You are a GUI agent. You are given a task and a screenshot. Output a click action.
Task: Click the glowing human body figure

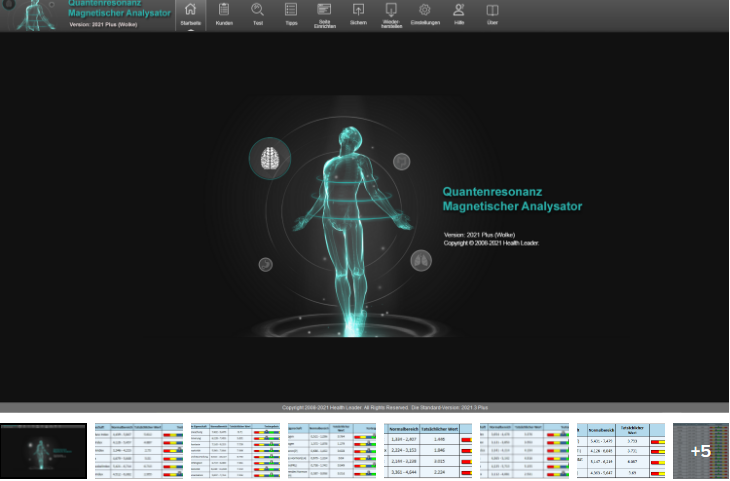pyautogui.click(x=352, y=230)
